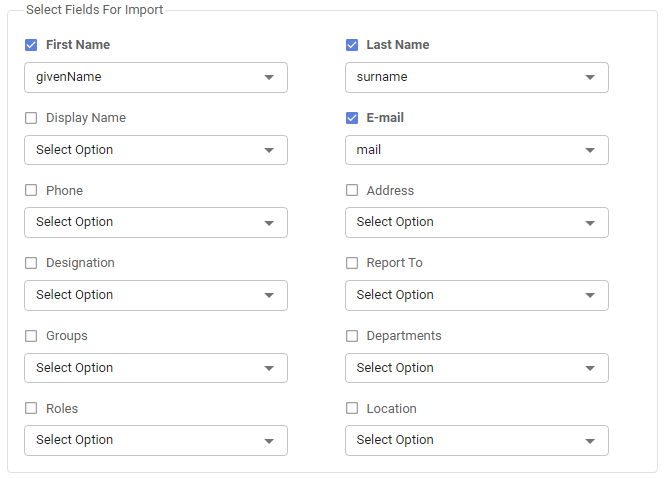664x478 pixels.
Task: Check the Address field checkbox
Action: pos(352,190)
